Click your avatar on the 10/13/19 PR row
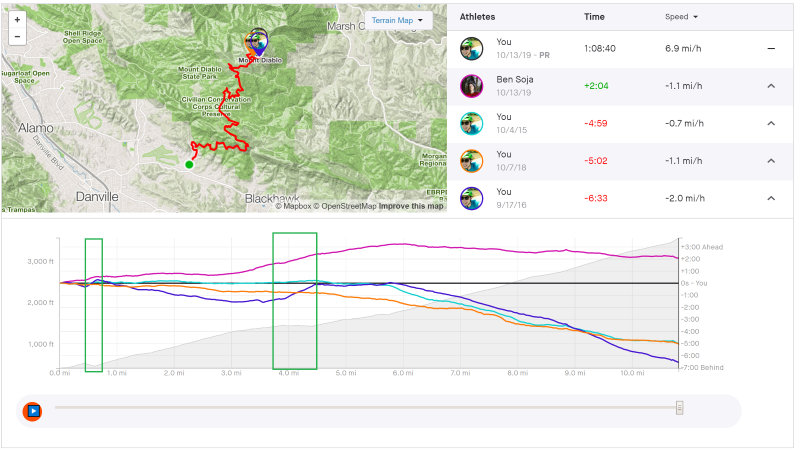 click(x=472, y=49)
